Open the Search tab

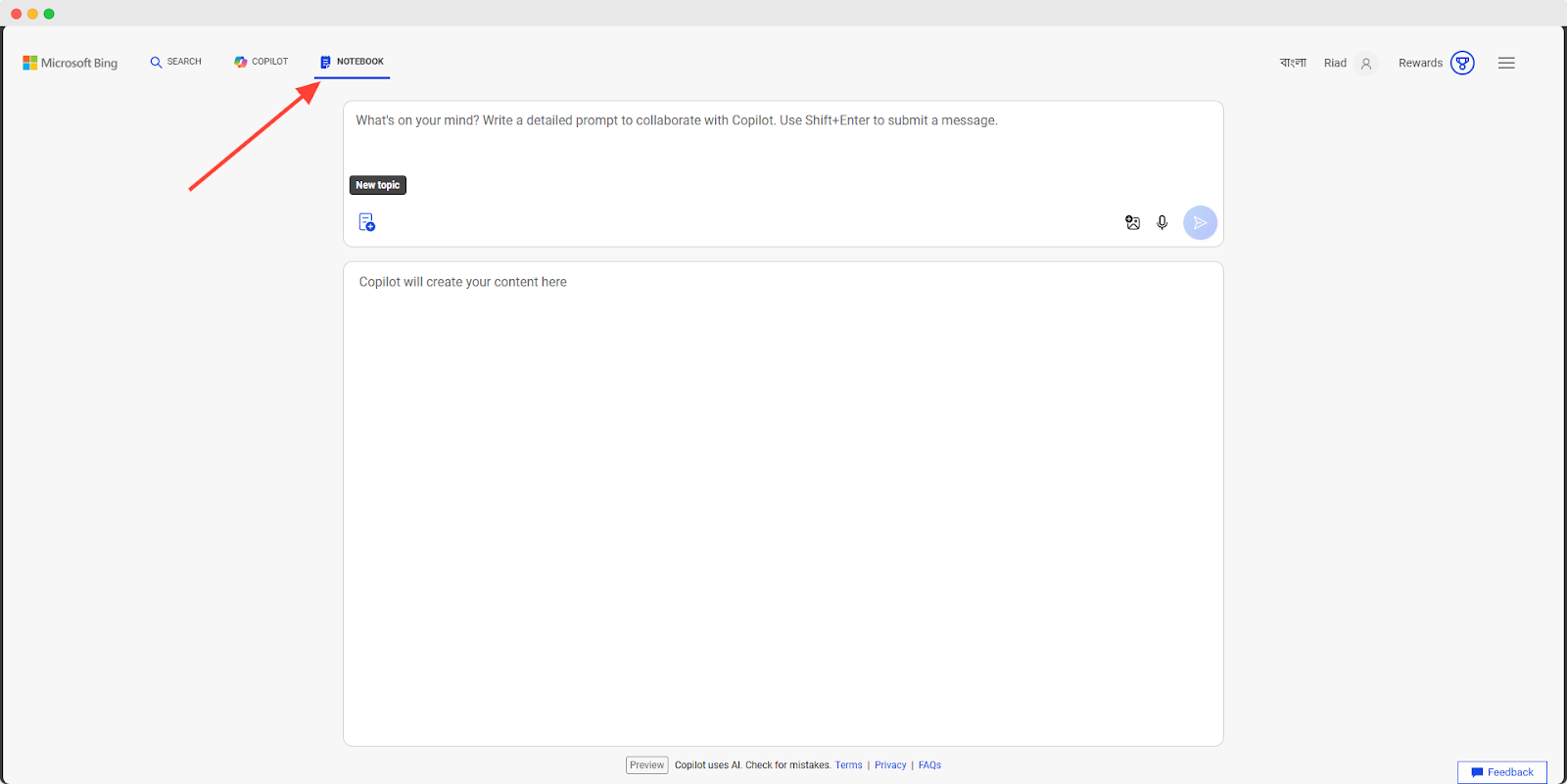point(175,62)
